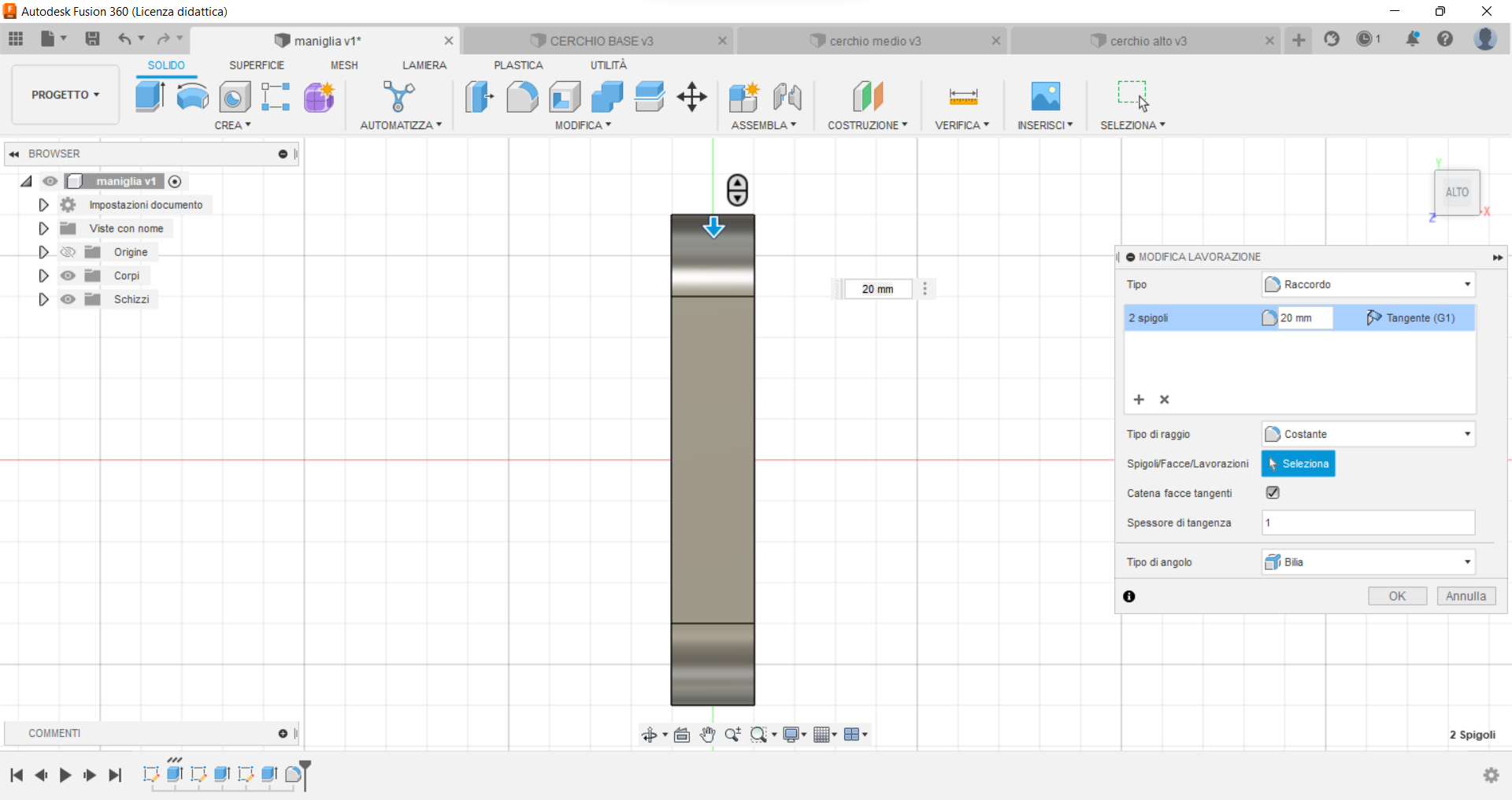Click the last fillet feature in the timeline
Image resolution: width=1512 pixels, height=800 pixels.
pyautogui.click(x=293, y=774)
